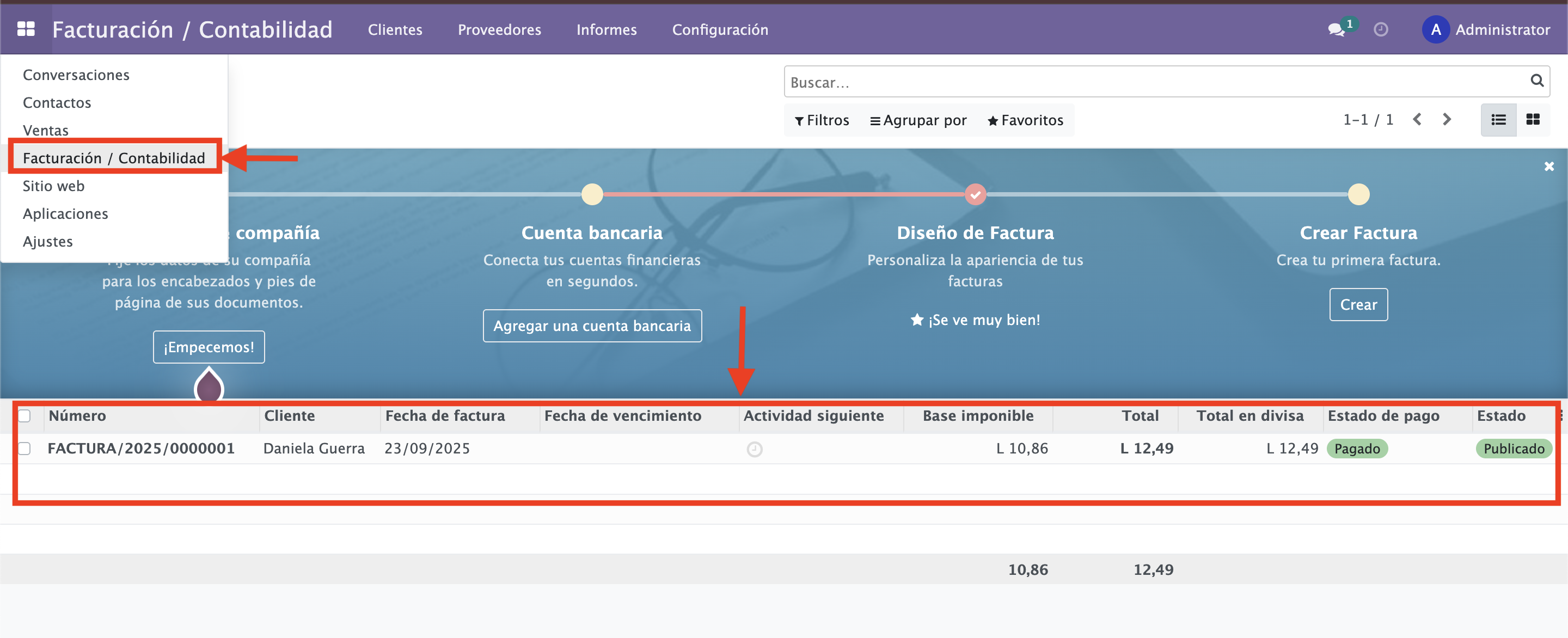Click the activity clock on FACTURA/2025/0000001 row
Viewport: 1568px width, 638px height.
coord(754,449)
